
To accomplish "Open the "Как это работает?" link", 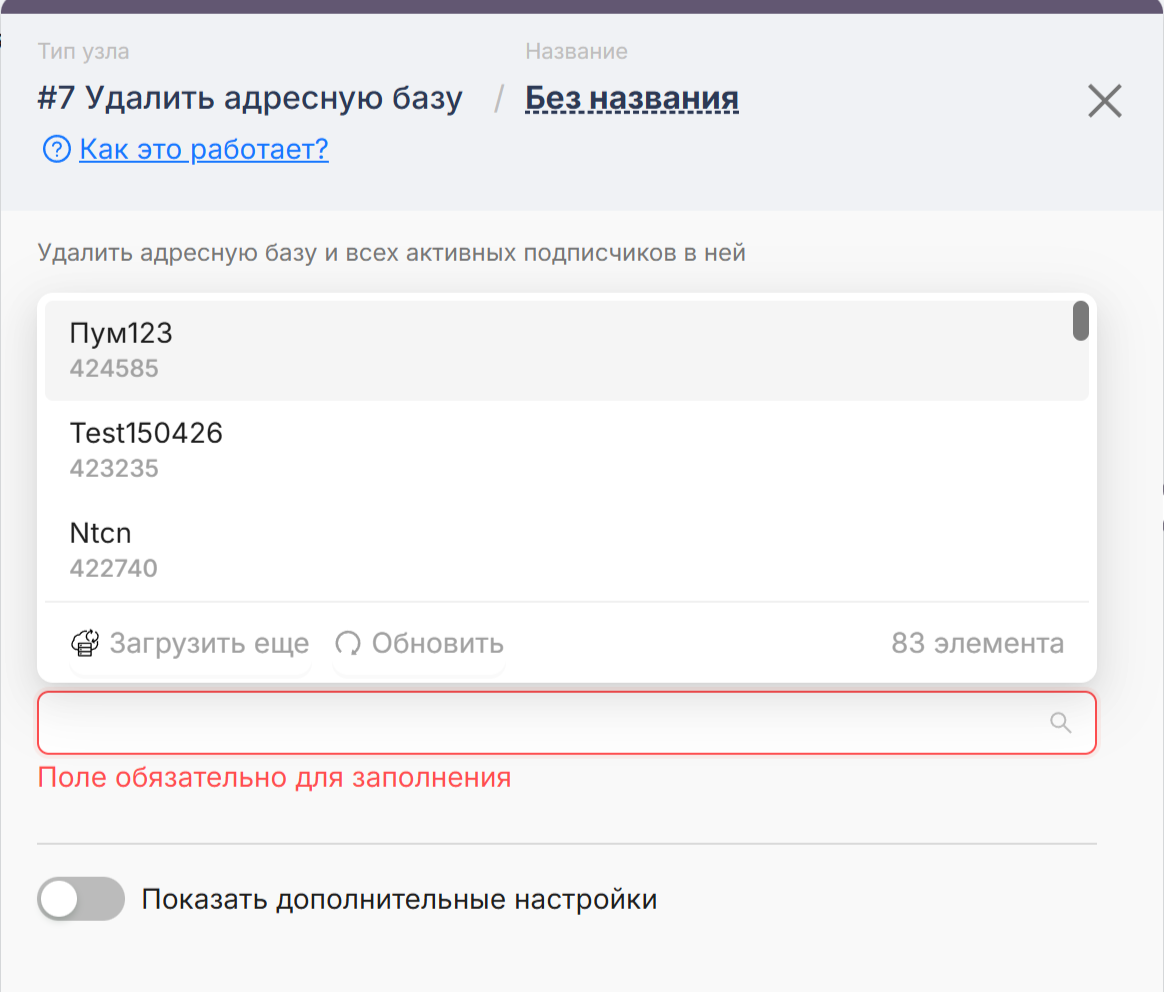I will point(204,150).
